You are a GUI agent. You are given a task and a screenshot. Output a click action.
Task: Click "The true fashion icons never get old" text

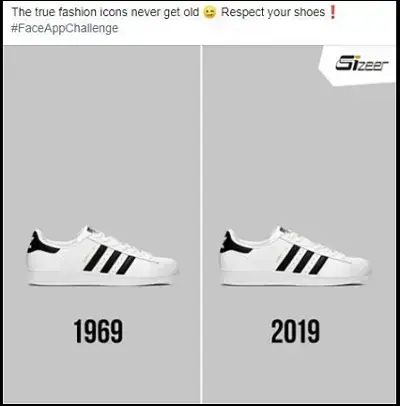[105, 12]
